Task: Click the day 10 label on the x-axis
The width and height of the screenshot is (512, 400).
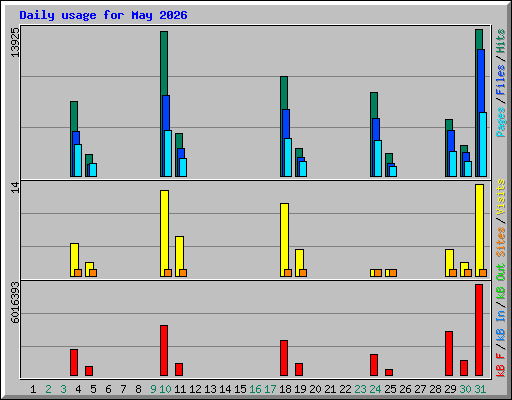Action: 165,389
